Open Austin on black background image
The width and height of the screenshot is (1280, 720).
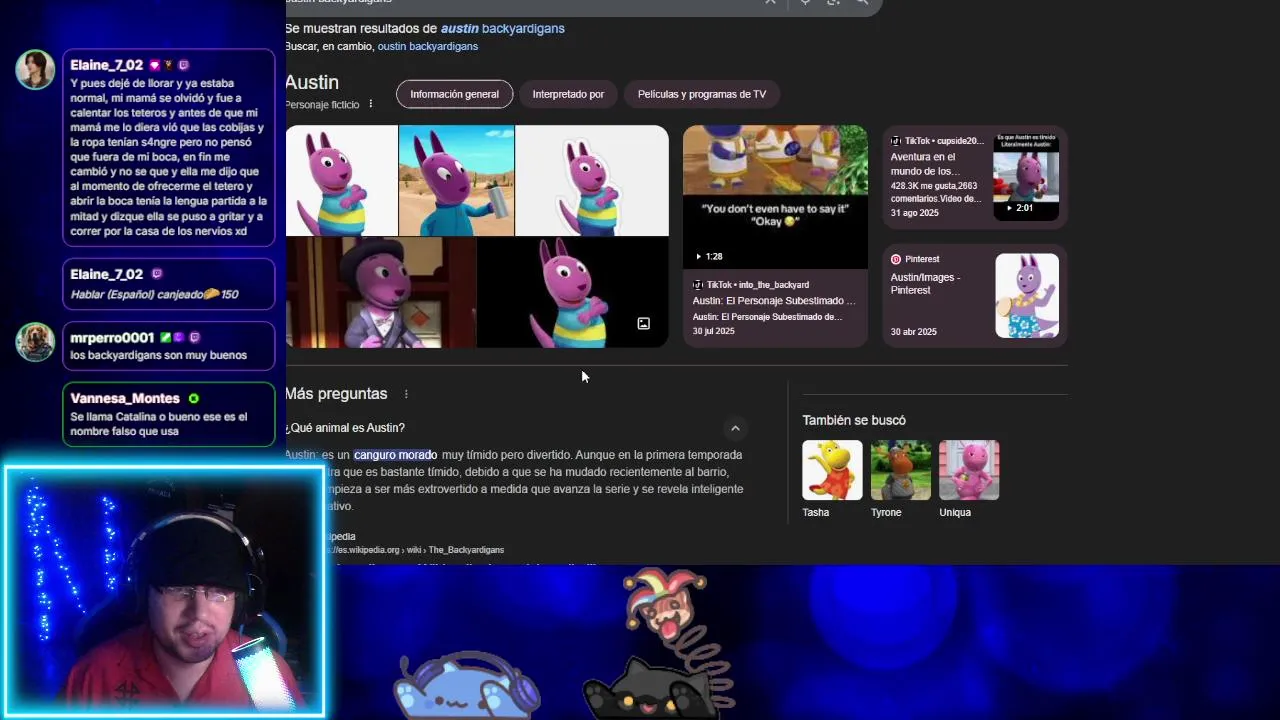pos(573,292)
